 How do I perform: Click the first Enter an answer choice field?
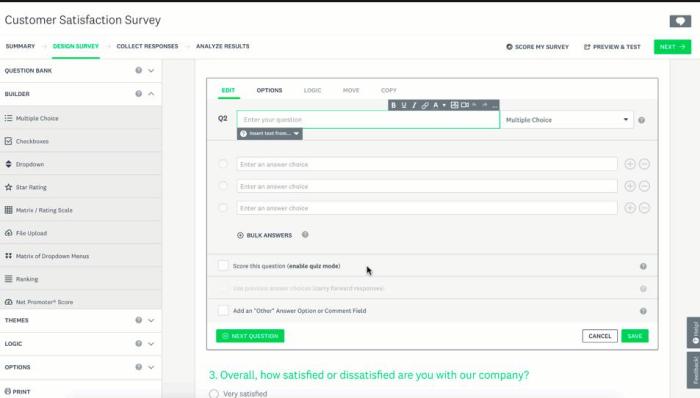427,164
